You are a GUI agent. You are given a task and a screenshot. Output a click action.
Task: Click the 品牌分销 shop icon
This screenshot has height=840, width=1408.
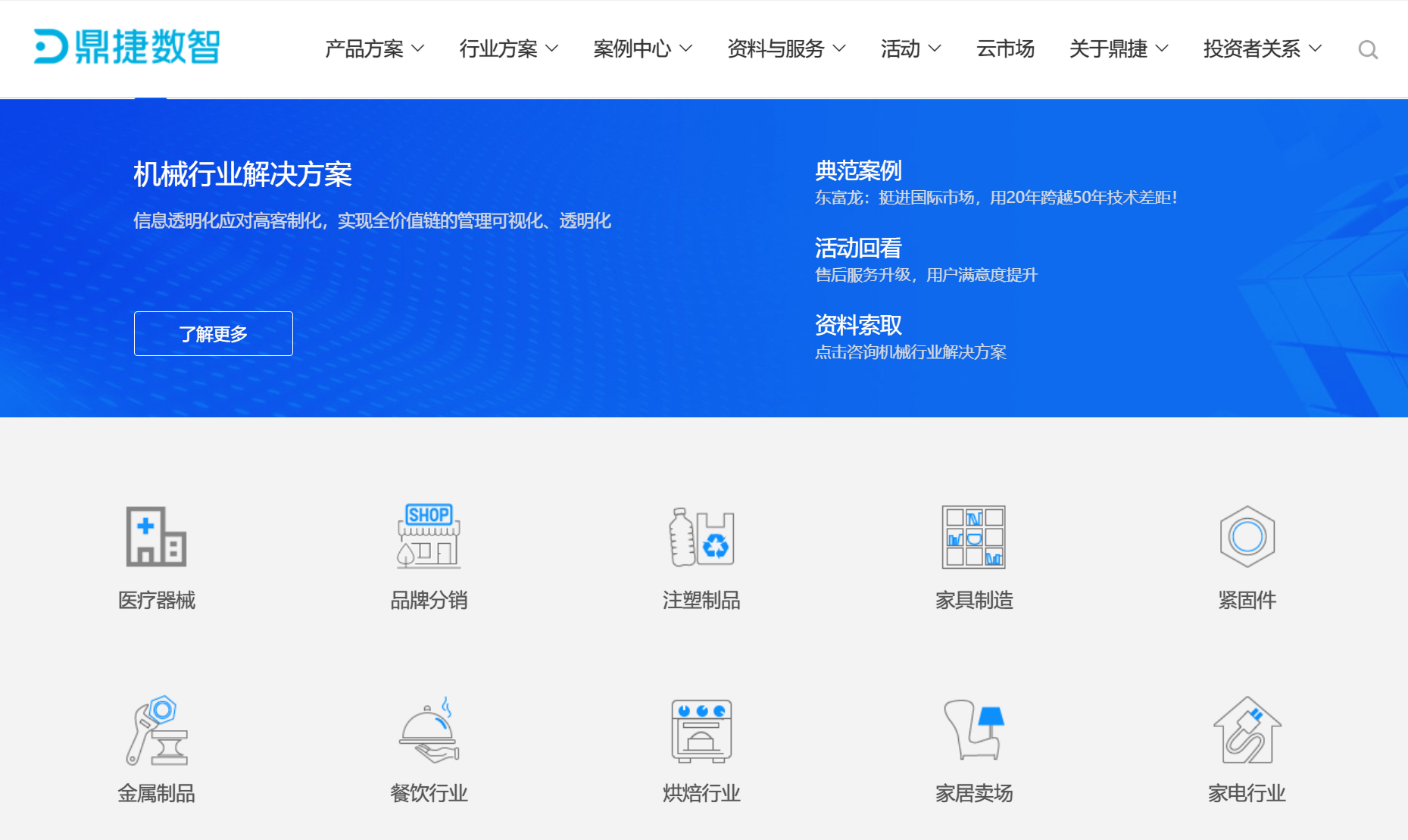(x=428, y=536)
